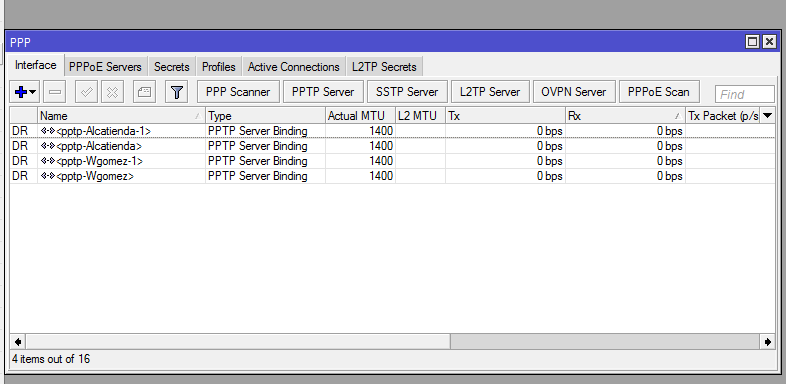
Task: Open PPP Scanner
Action: pos(238,92)
